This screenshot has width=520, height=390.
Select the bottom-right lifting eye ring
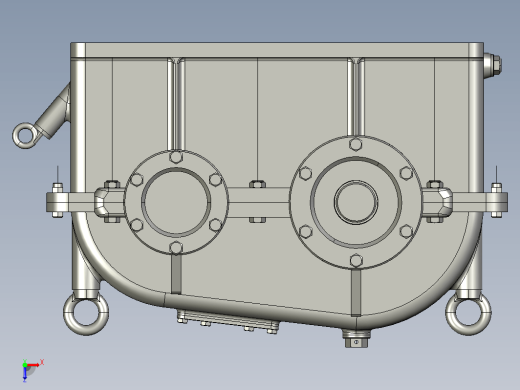tap(468, 313)
